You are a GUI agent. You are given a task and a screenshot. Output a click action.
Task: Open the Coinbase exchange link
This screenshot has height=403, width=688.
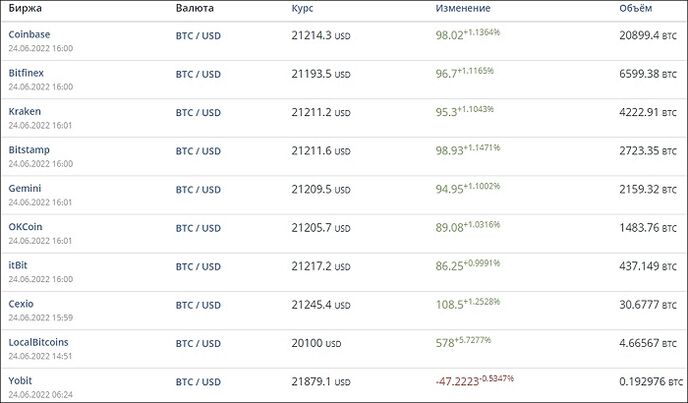[x=29, y=34]
